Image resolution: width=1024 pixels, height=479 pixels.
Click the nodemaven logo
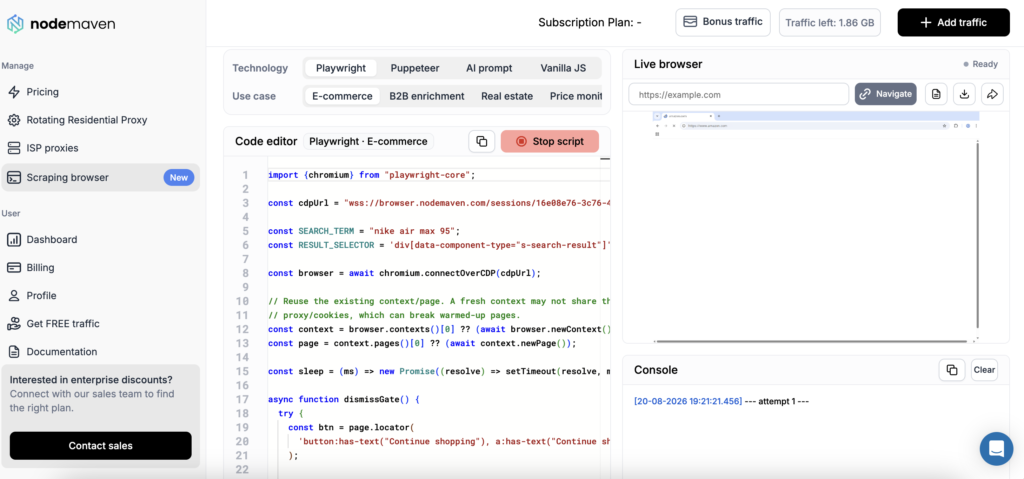click(61, 24)
